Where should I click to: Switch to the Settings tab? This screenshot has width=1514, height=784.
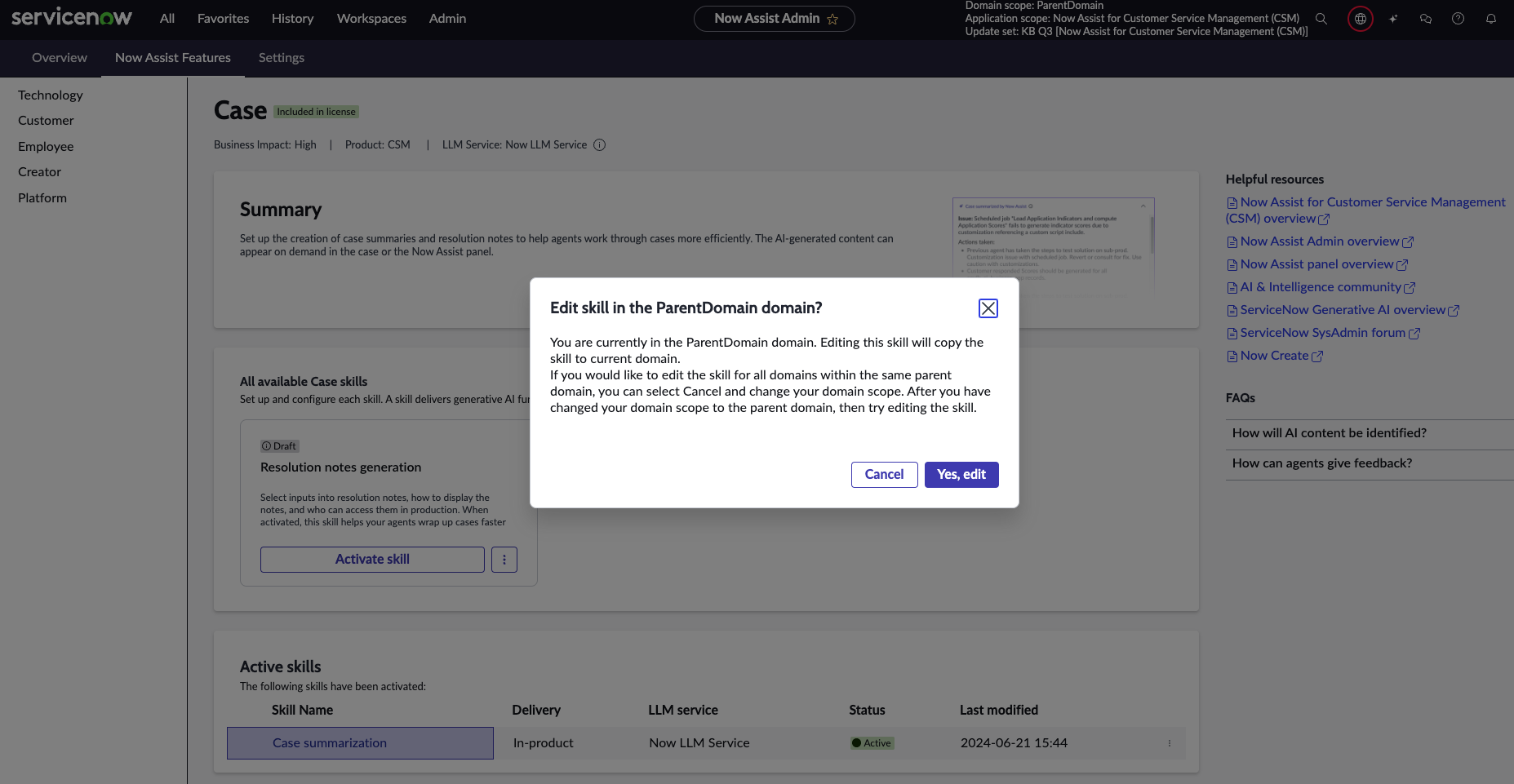282,58
